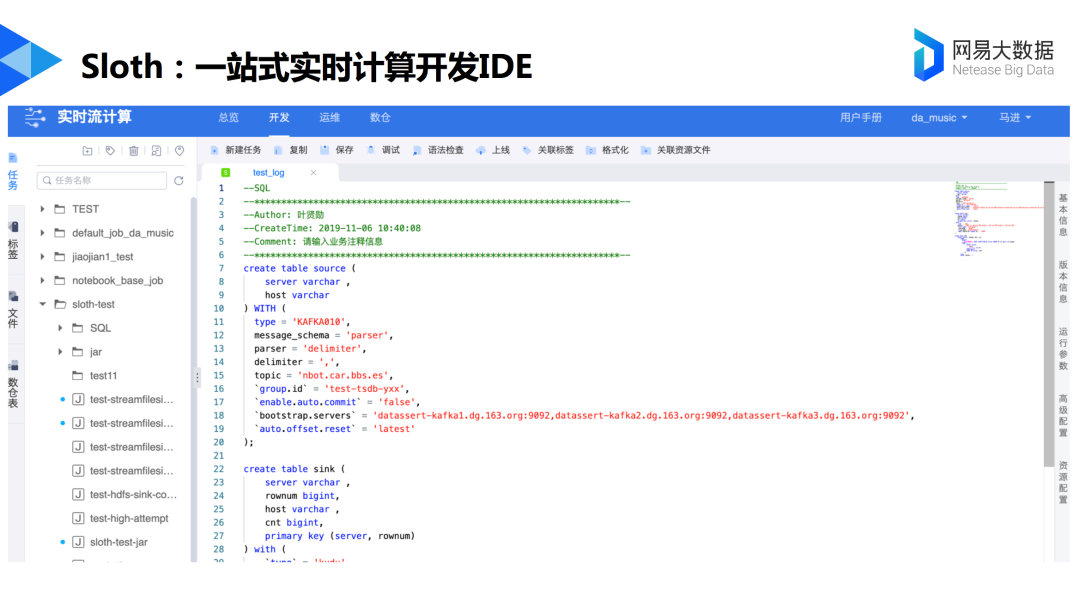This screenshot has height=601, width=1080.
Task: Click the 任务名称 search field
Action: [x=102, y=181]
